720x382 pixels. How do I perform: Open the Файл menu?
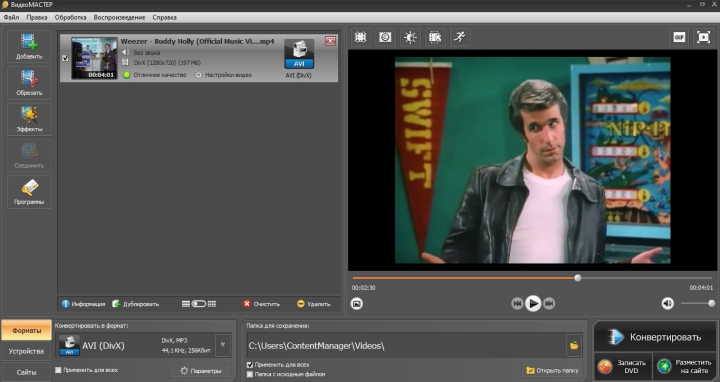11,17
